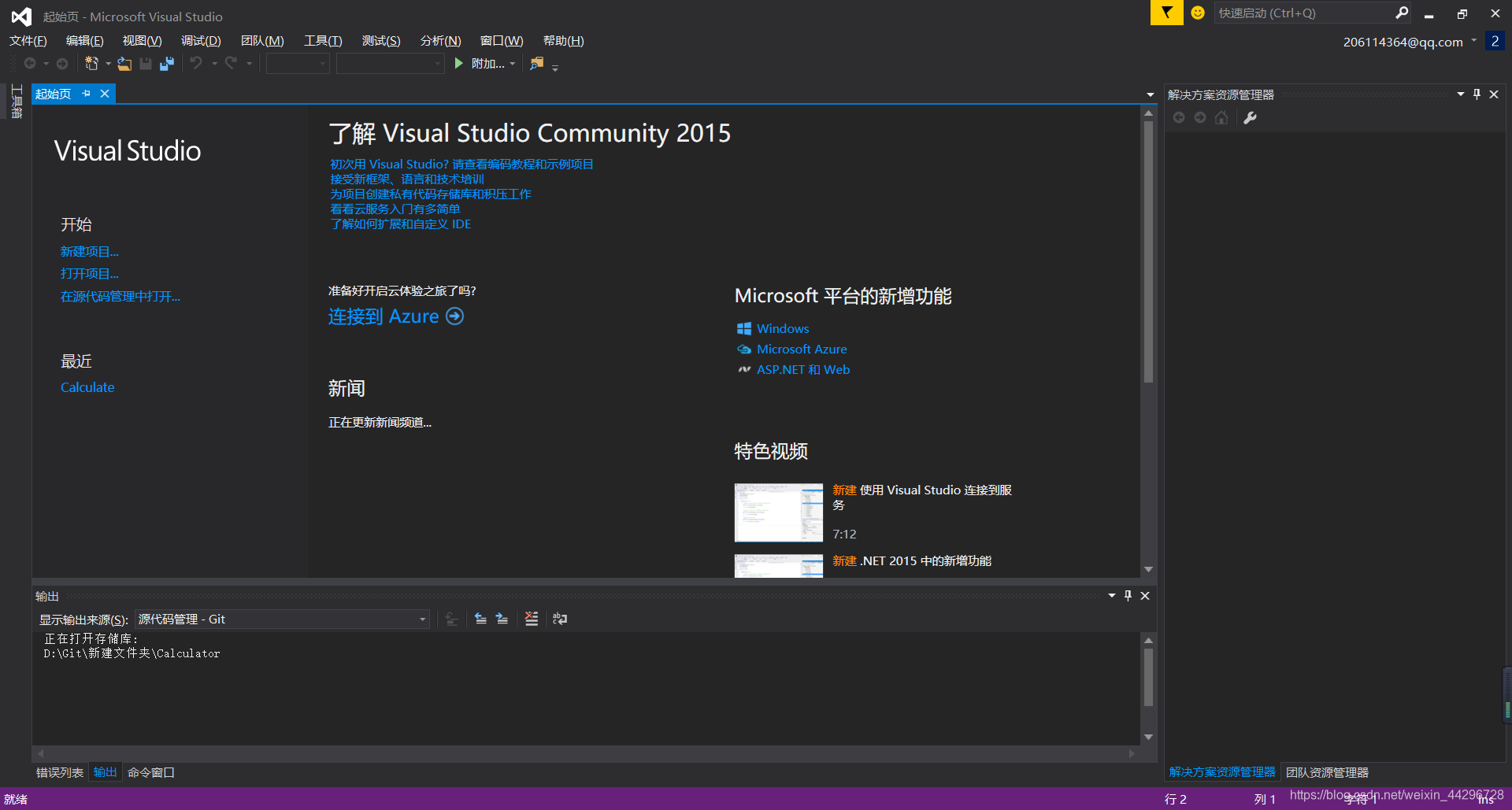Click the Undo toolbar icon
The height and width of the screenshot is (810, 1512).
coord(196,63)
